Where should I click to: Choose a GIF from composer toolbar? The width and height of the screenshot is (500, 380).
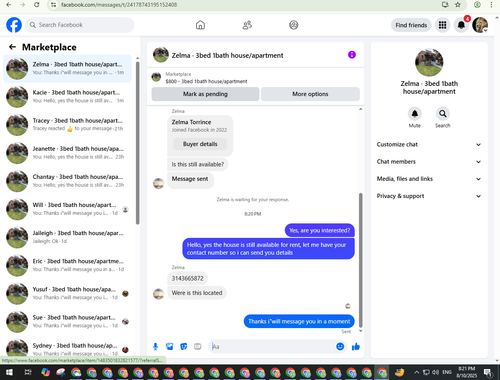(198, 347)
